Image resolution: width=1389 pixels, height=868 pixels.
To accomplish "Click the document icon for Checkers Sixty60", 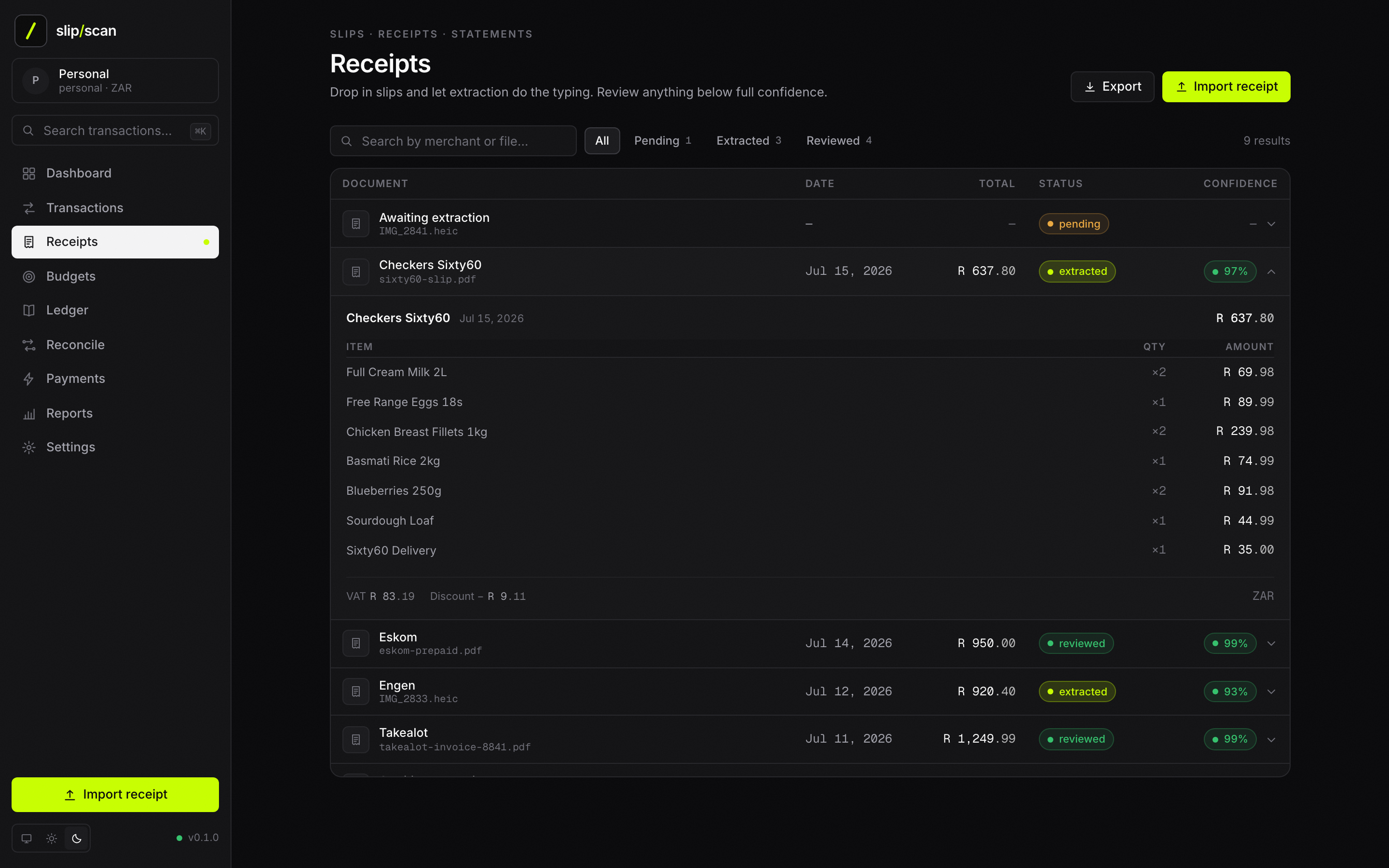I will click(x=356, y=271).
